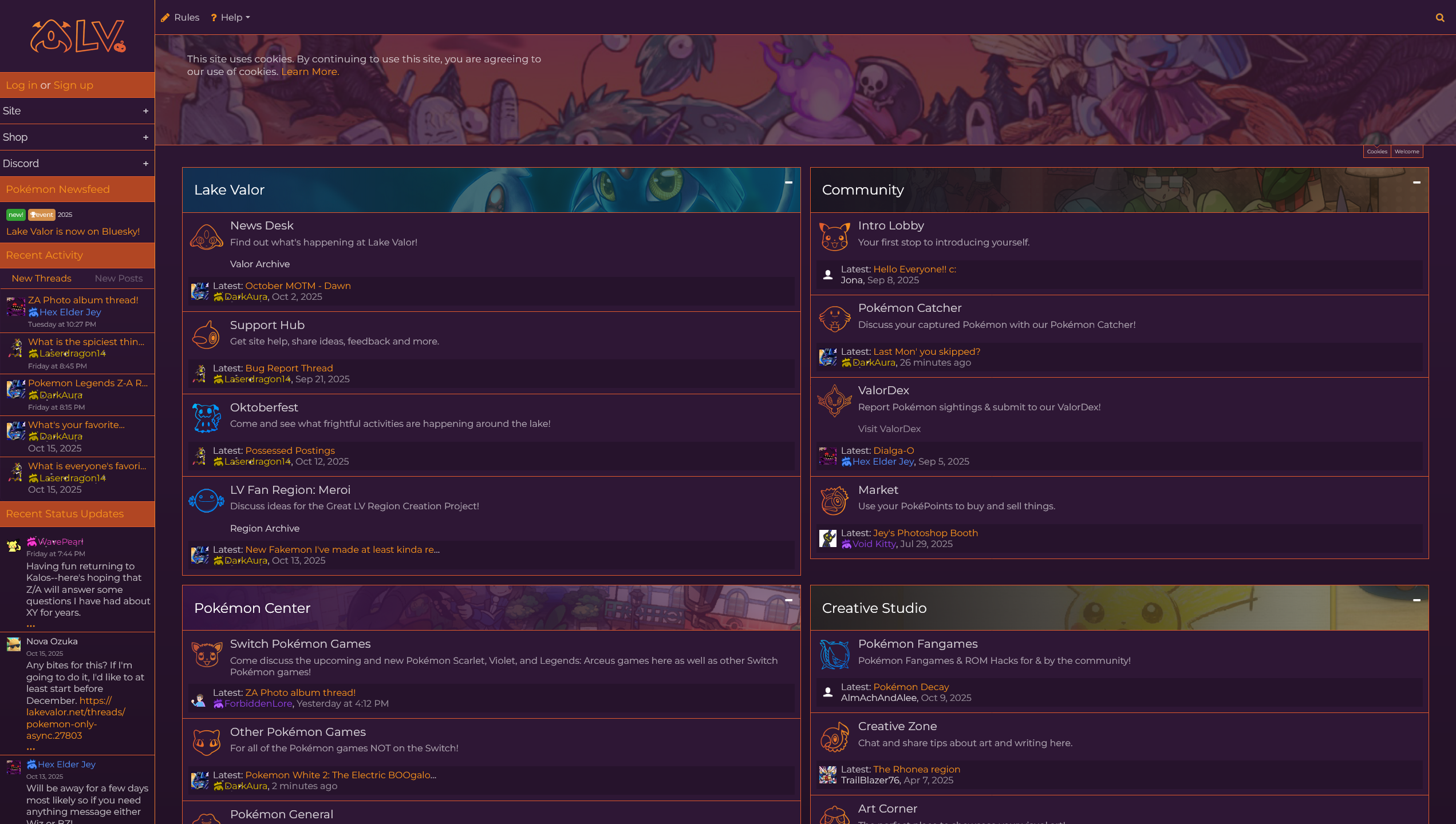The height and width of the screenshot is (824, 1456).
Task: Click WavePearl's status update avatar
Action: pyautogui.click(x=14, y=545)
